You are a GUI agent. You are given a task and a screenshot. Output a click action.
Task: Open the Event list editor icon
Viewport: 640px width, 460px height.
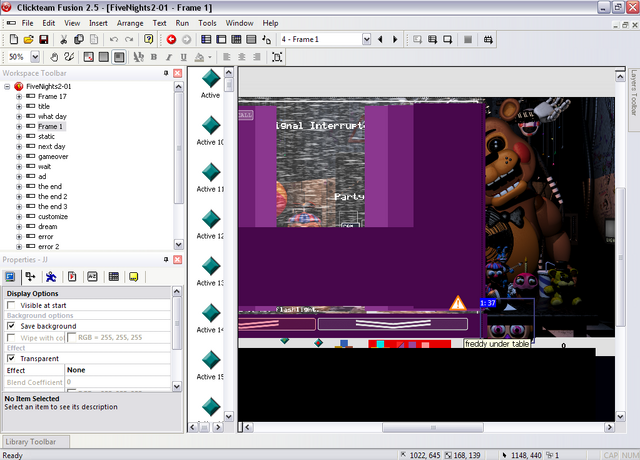[251, 39]
